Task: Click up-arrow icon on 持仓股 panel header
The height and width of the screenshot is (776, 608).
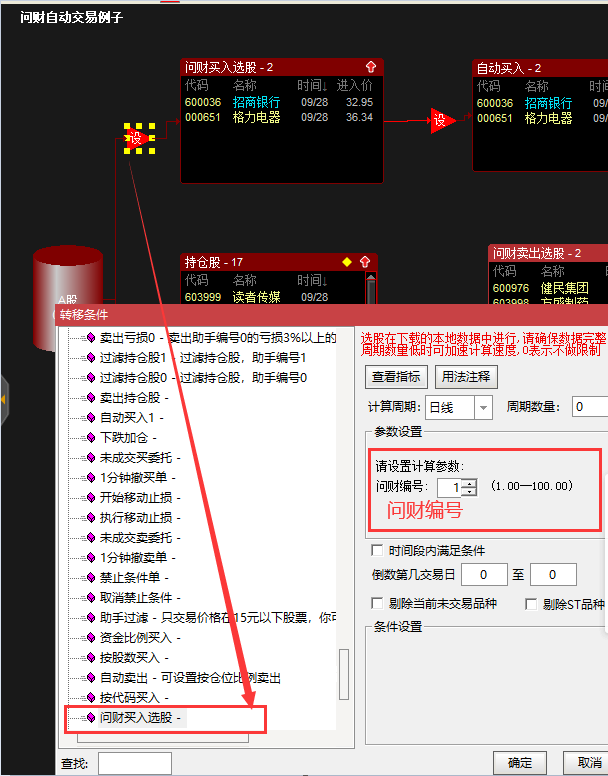Action: [365, 262]
